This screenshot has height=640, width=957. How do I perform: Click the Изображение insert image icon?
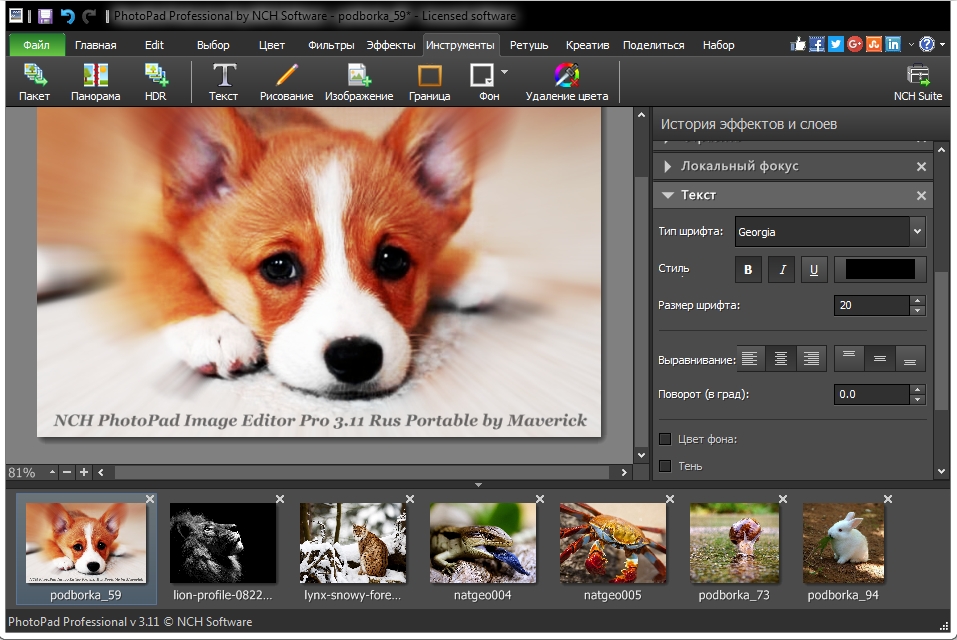coord(358,81)
